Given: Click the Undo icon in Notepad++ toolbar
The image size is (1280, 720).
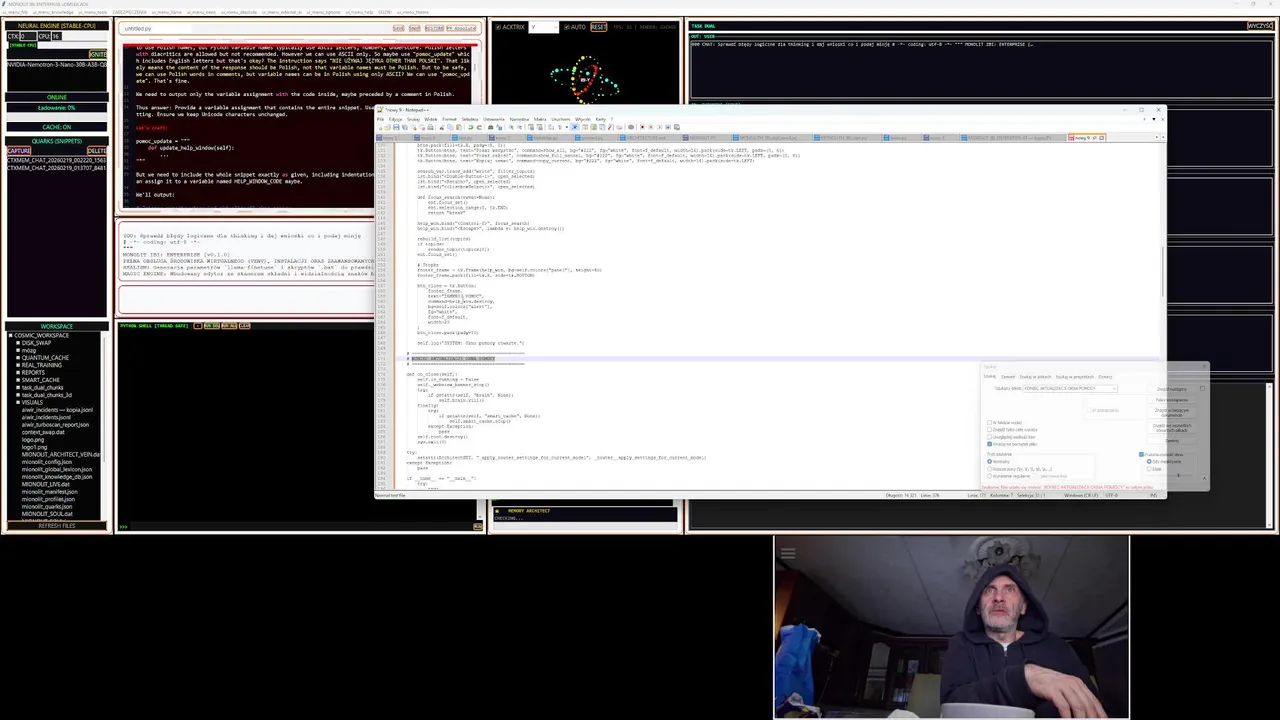Looking at the screenshot, I should point(470,127).
